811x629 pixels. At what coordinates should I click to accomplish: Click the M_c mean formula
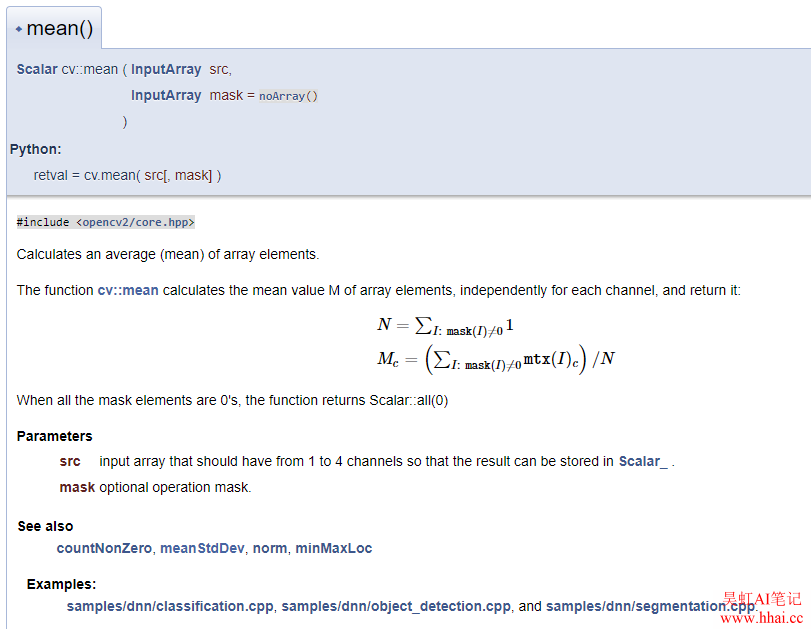(x=495, y=358)
